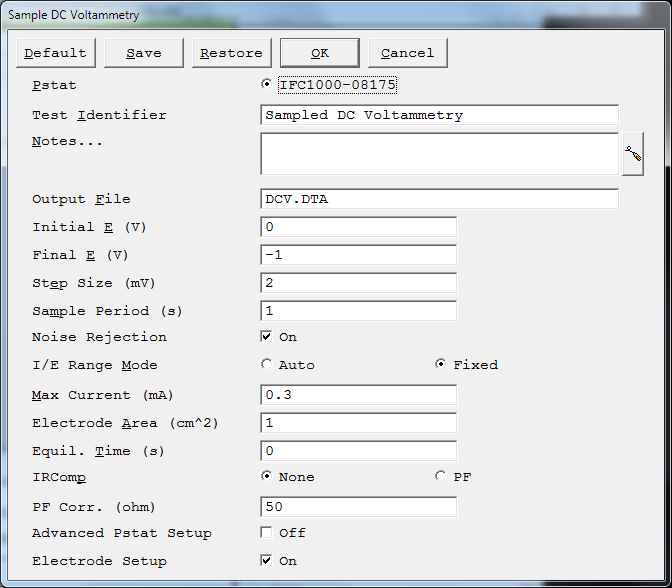Click the Restore button
The image size is (672, 588).
pos(231,53)
